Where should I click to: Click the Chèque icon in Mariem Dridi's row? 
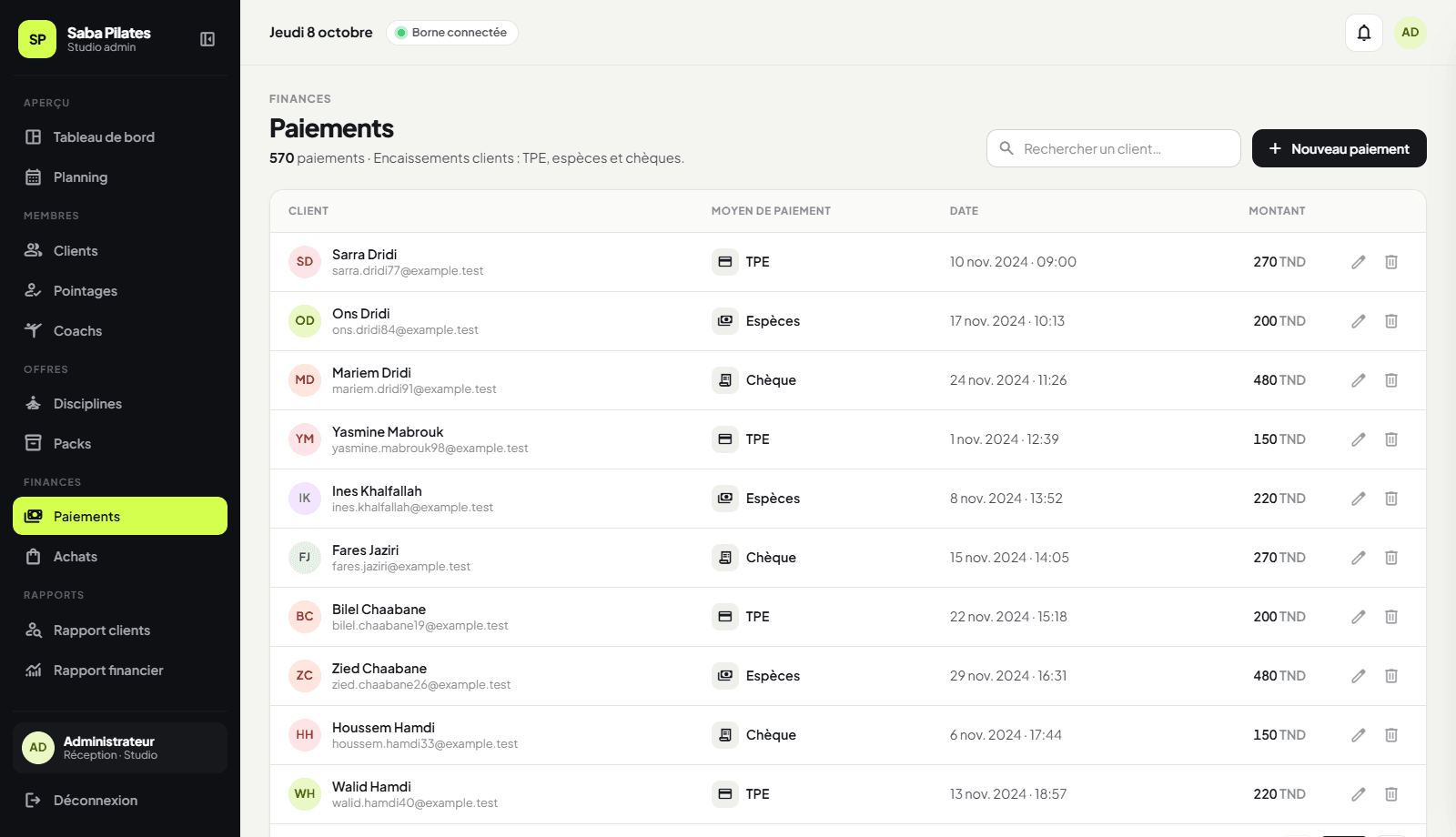coord(725,380)
